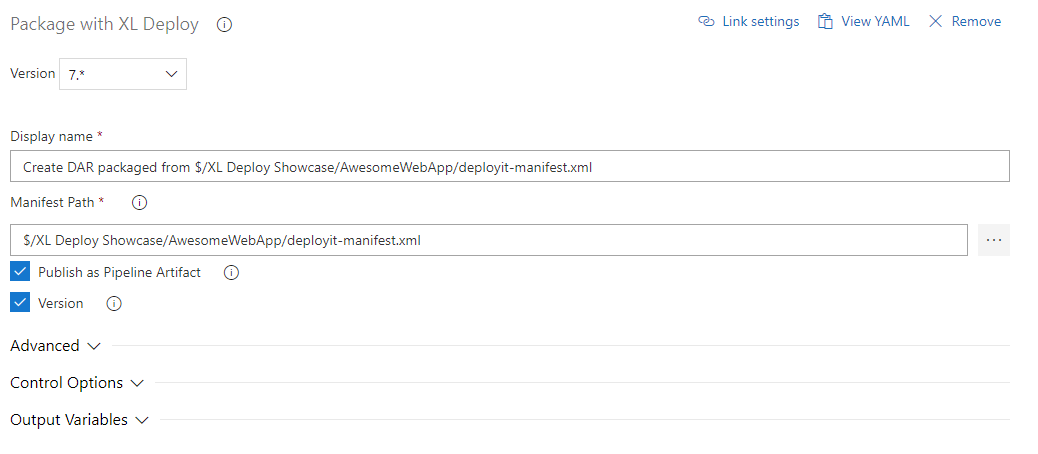Click the Remove X icon
The image size is (1038, 454).
935,21
